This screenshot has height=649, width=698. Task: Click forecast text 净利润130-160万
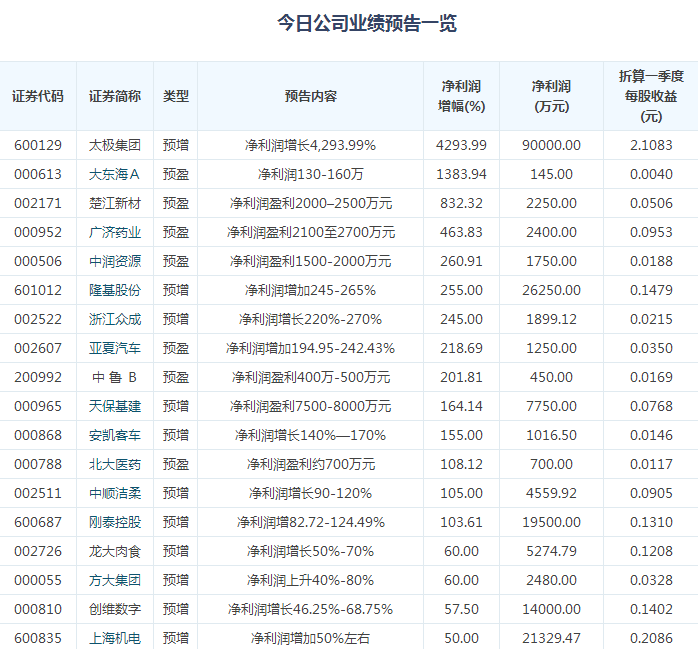(310, 174)
